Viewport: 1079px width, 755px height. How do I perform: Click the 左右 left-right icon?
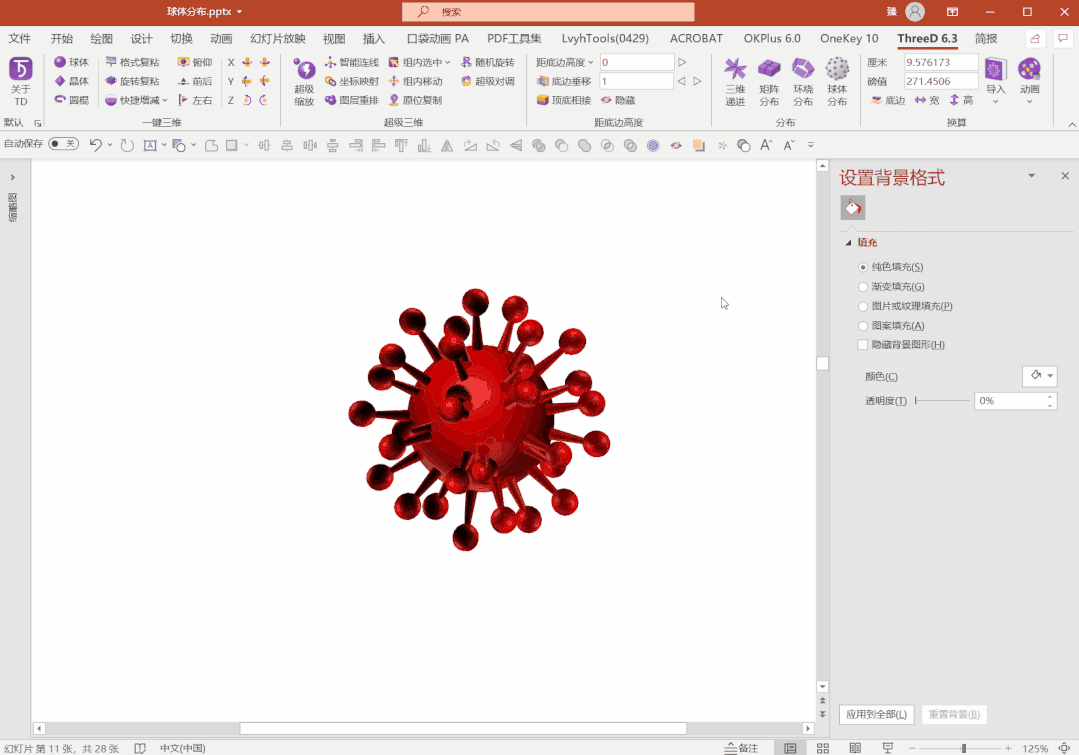point(195,100)
